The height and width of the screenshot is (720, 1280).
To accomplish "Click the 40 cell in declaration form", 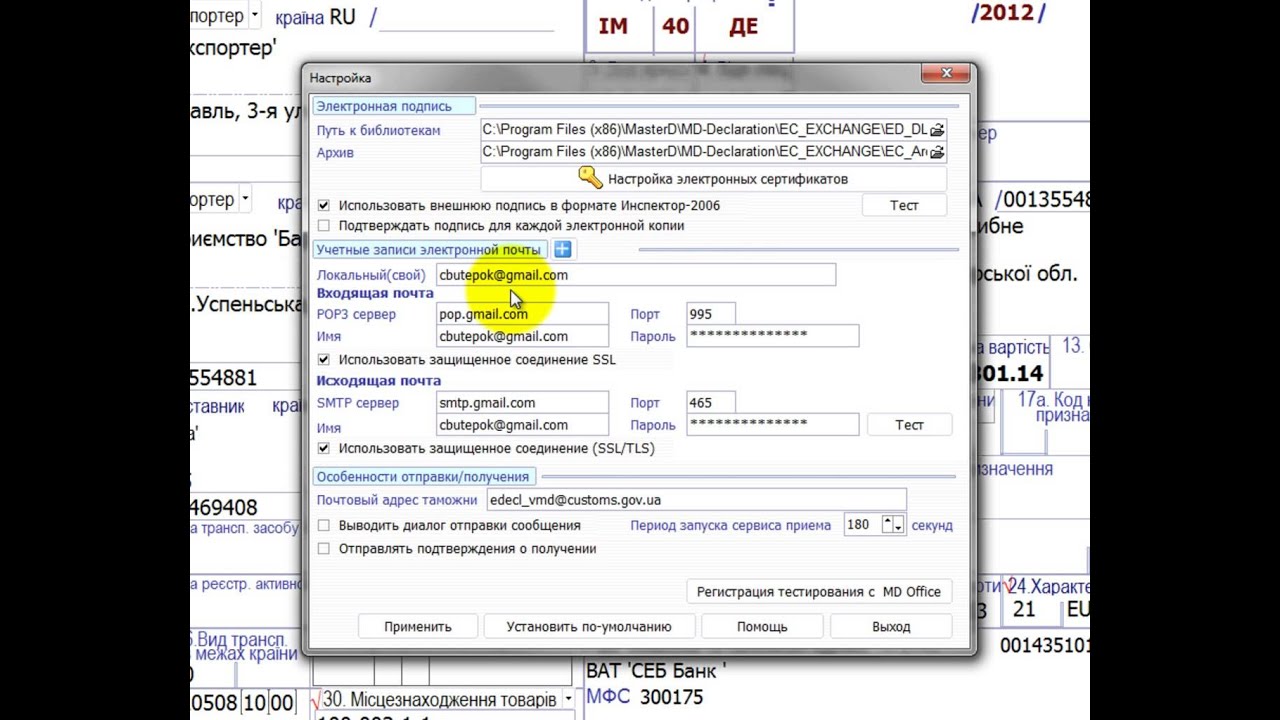I will click(x=676, y=27).
